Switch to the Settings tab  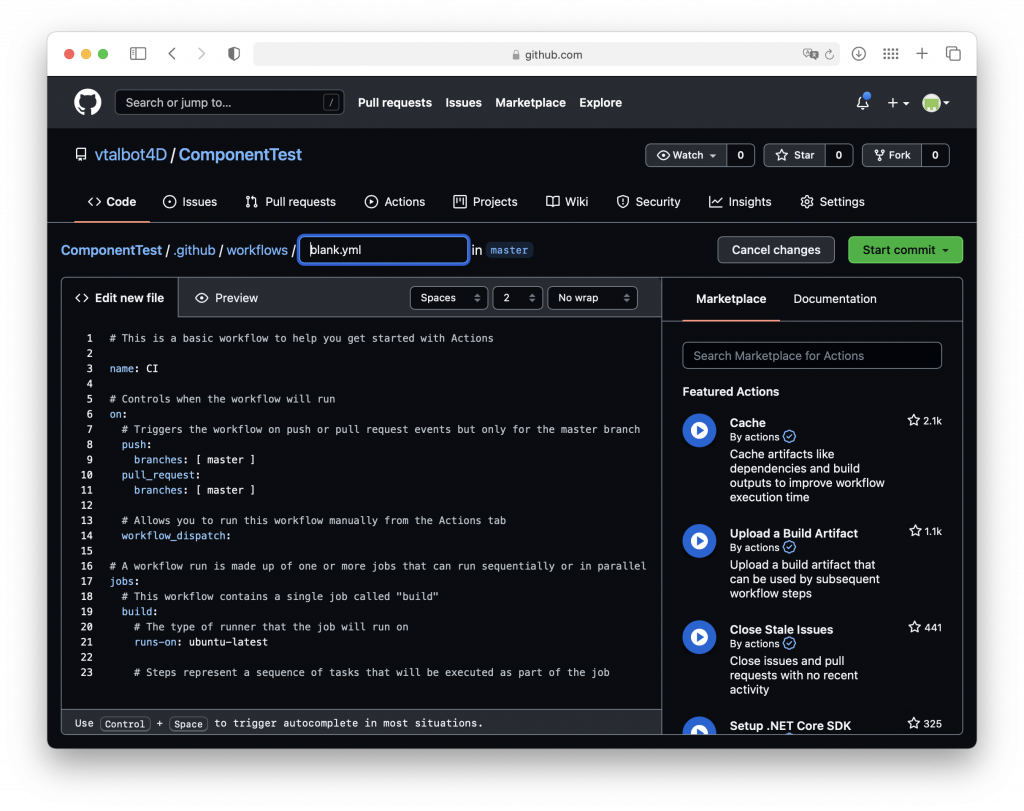coord(832,202)
